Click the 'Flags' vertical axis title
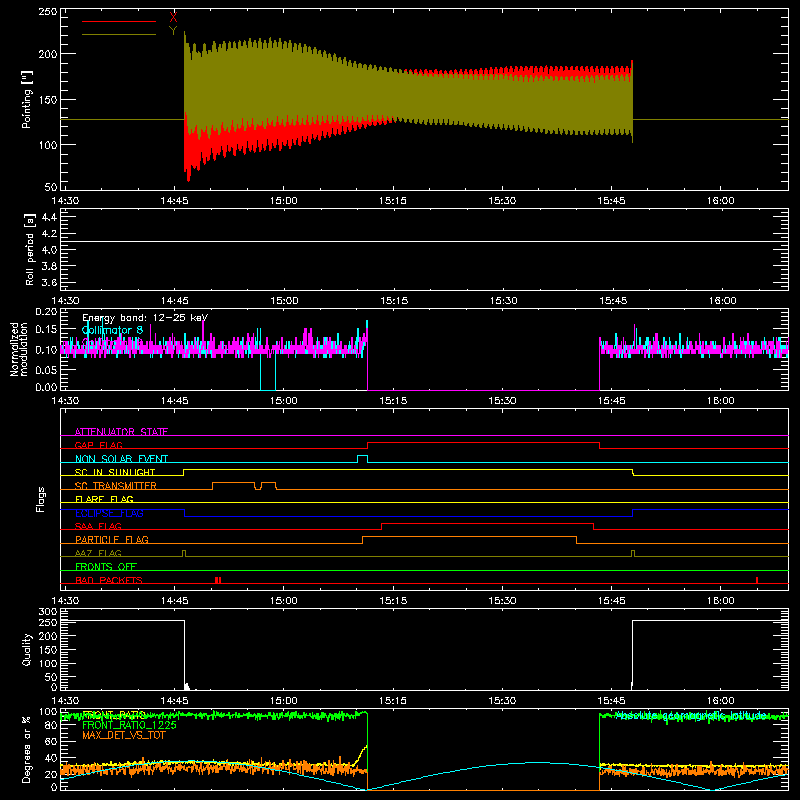The width and height of the screenshot is (800, 800). click(x=40, y=499)
